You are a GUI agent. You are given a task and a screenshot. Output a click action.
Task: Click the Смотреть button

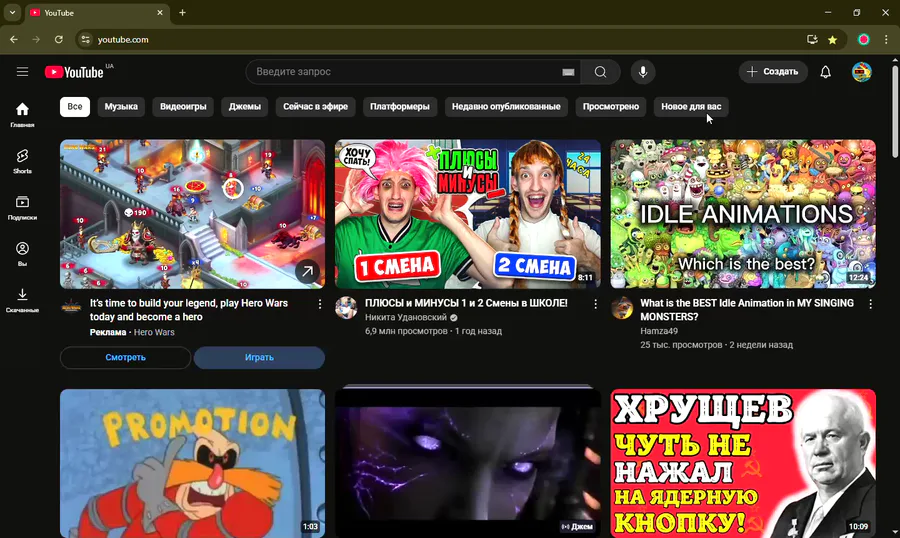tap(125, 357)
